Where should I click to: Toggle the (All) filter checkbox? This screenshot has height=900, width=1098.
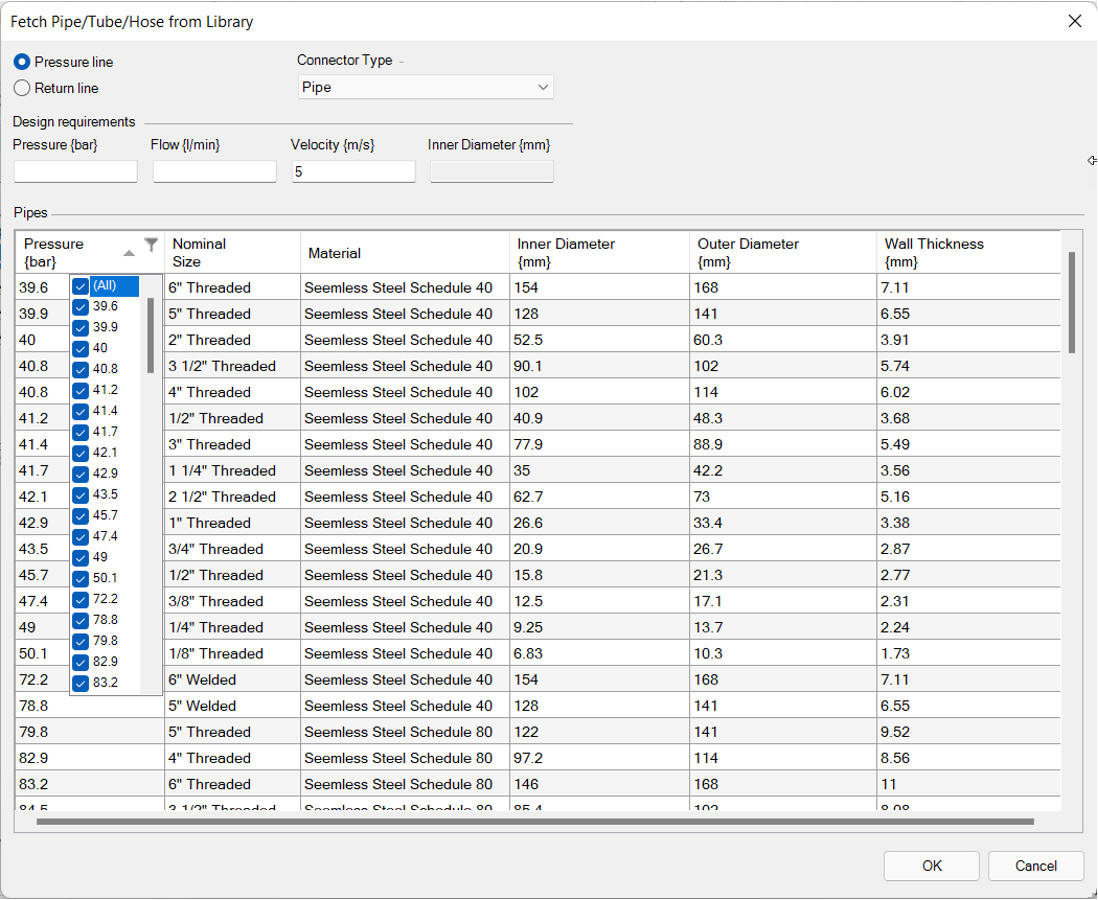[x=81, y=286]
